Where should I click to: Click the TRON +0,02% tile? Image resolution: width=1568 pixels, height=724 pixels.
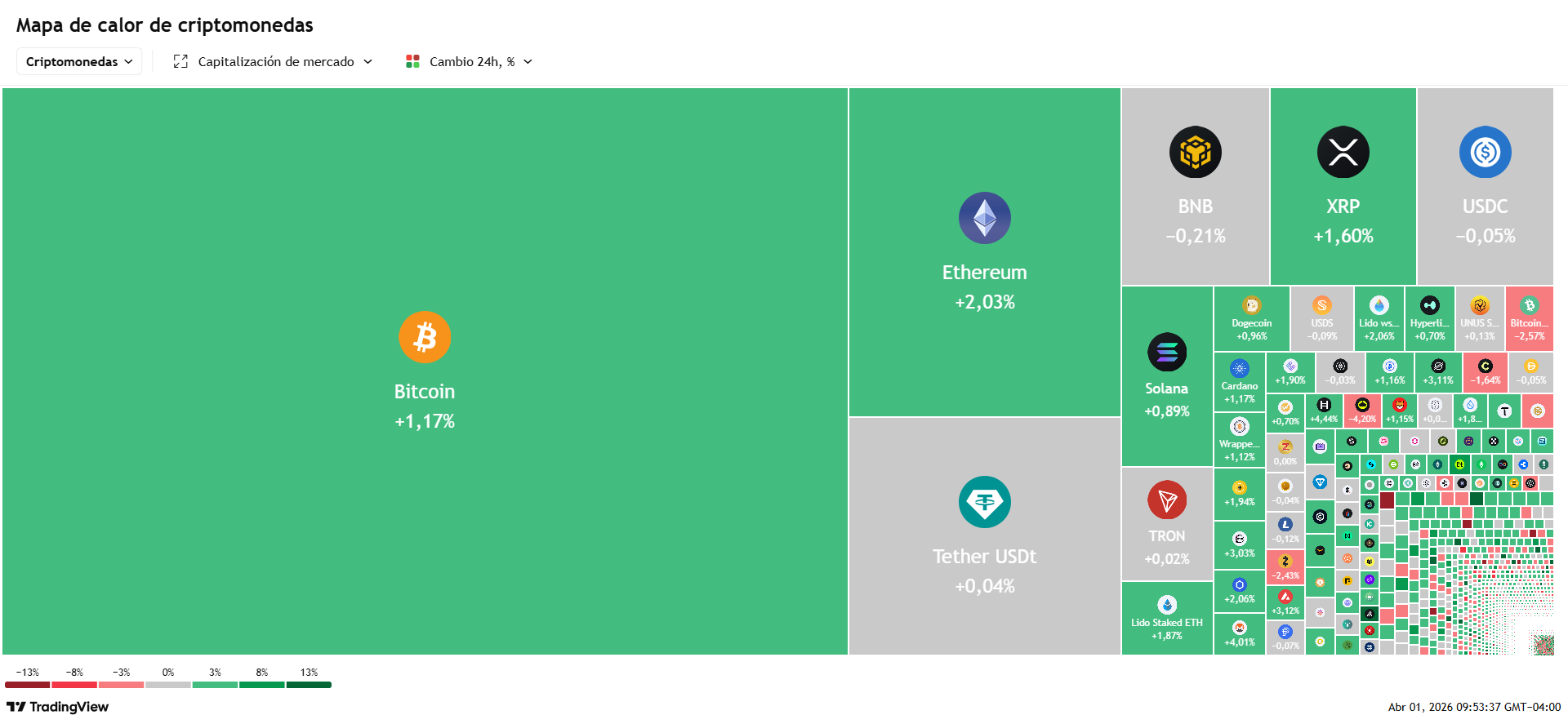[1167, 524]
